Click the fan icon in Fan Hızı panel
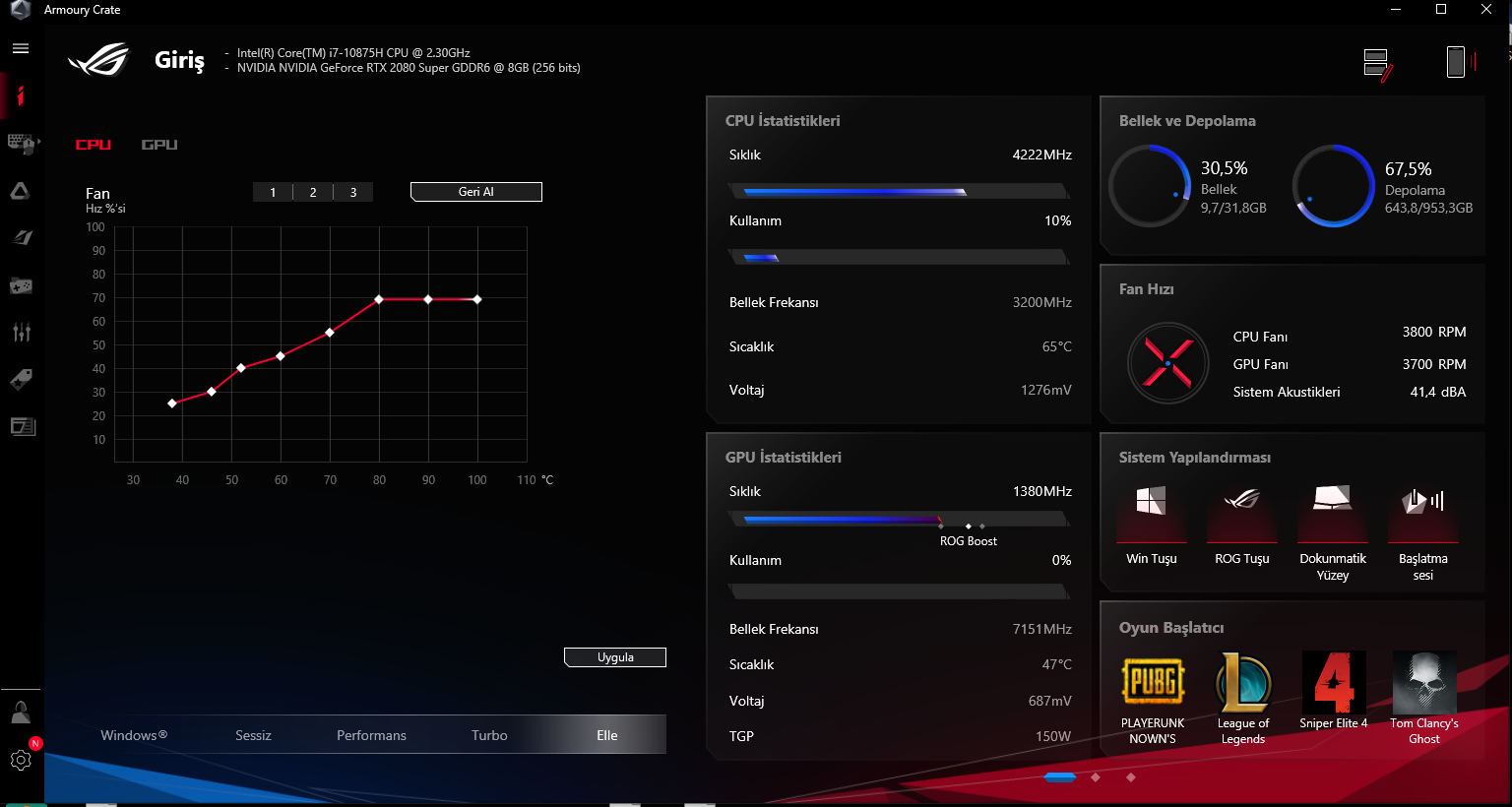 pos(1167,363)
